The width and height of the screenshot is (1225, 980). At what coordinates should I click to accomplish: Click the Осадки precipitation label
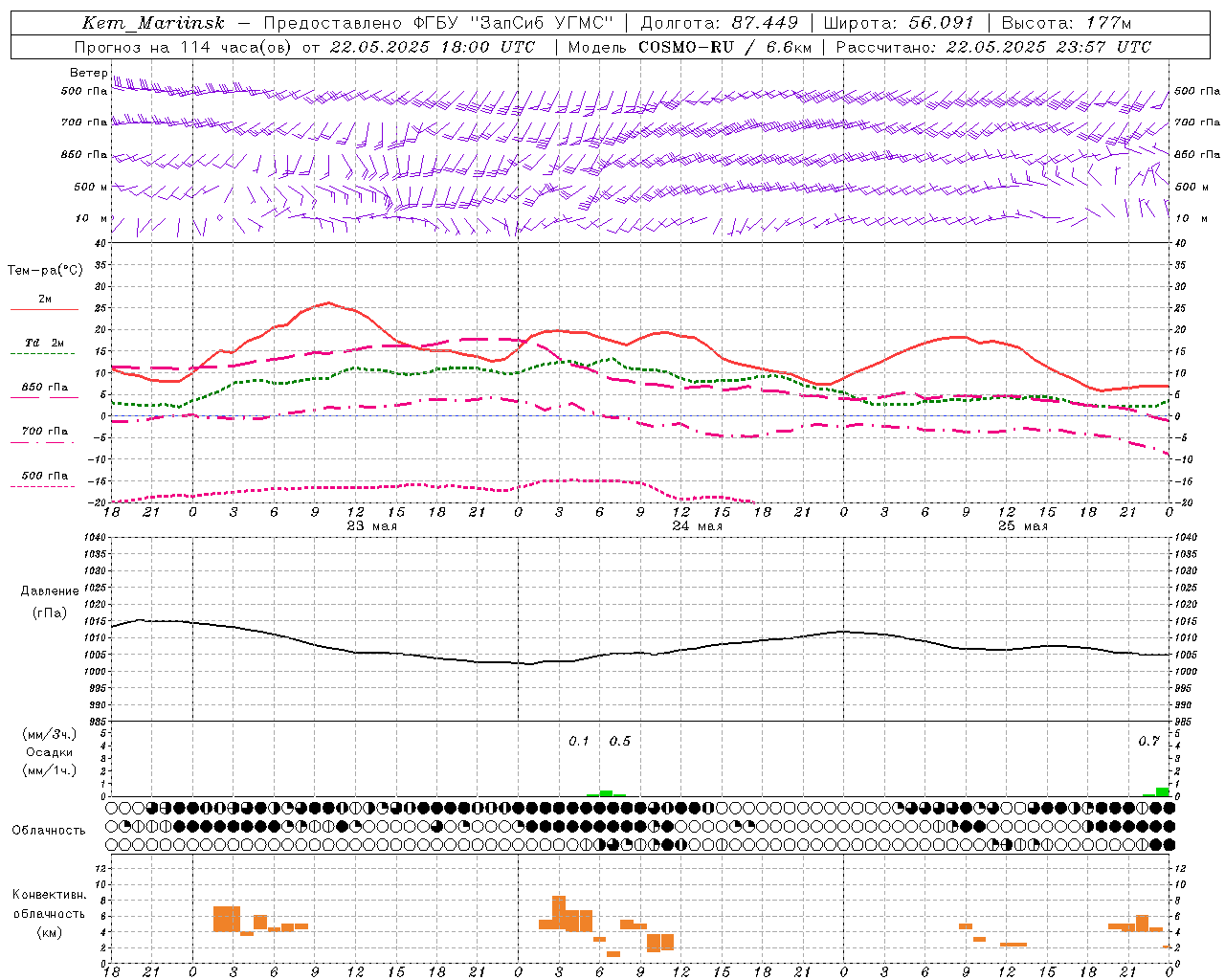click(50, 752)
